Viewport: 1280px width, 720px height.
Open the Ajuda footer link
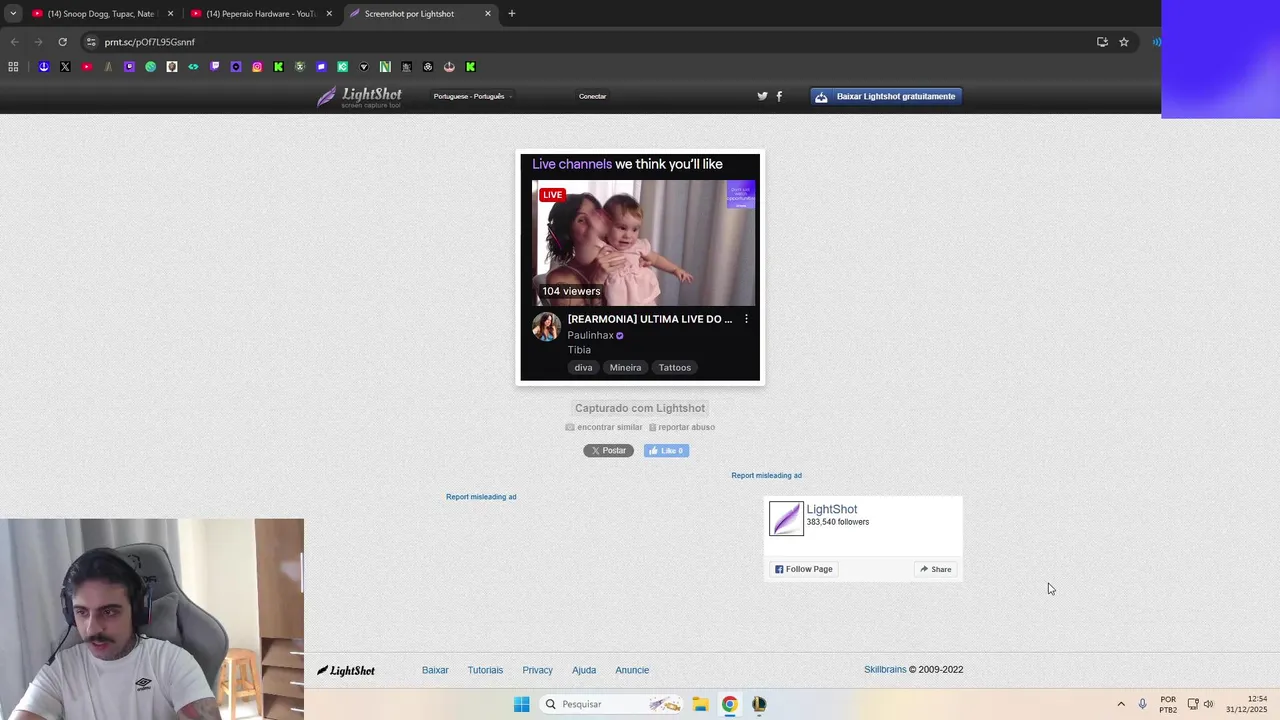click(584, 670)
